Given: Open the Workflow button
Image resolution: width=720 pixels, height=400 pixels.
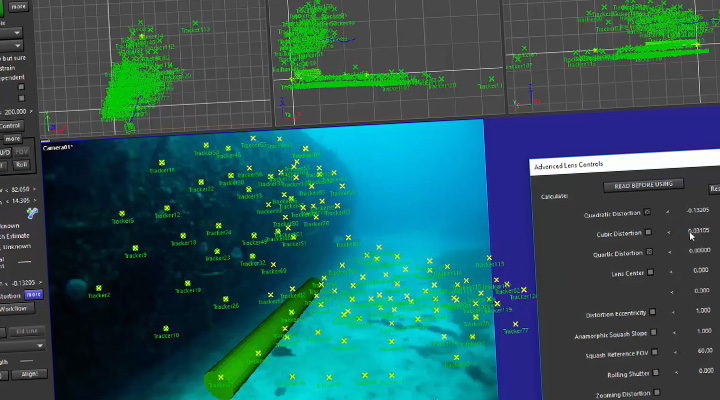Looking at the screenshot, I should tap(17, 309).
